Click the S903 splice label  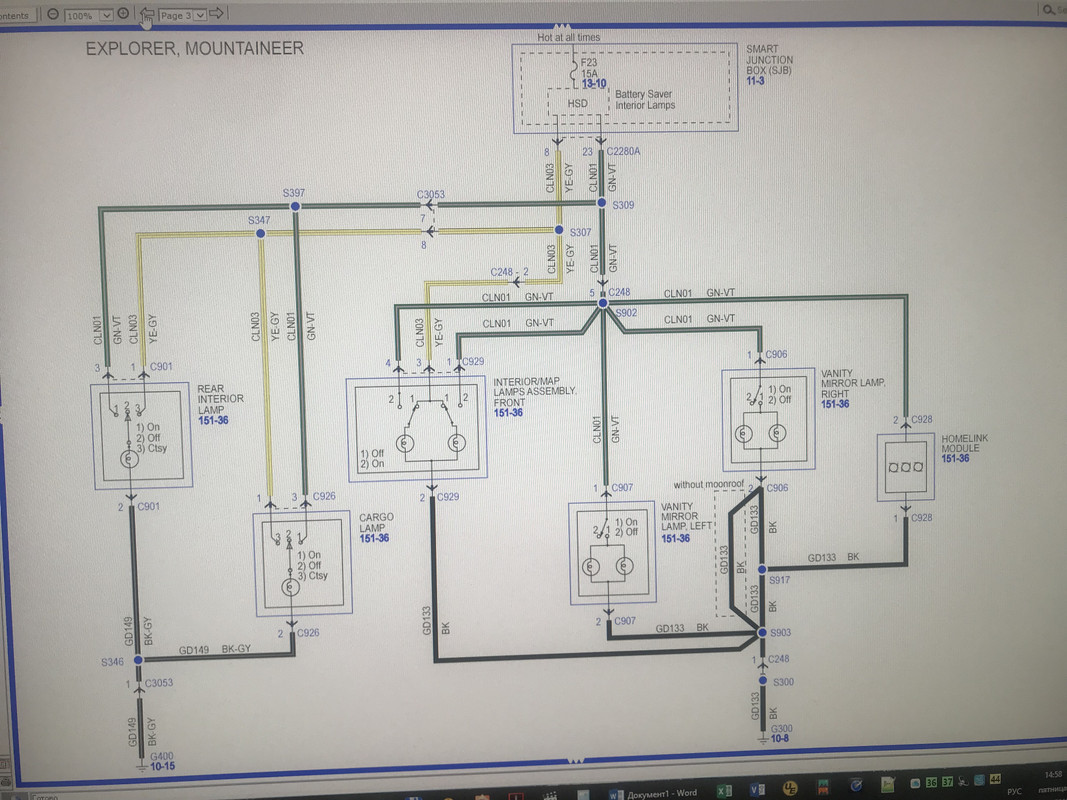[x=780, y=633]
